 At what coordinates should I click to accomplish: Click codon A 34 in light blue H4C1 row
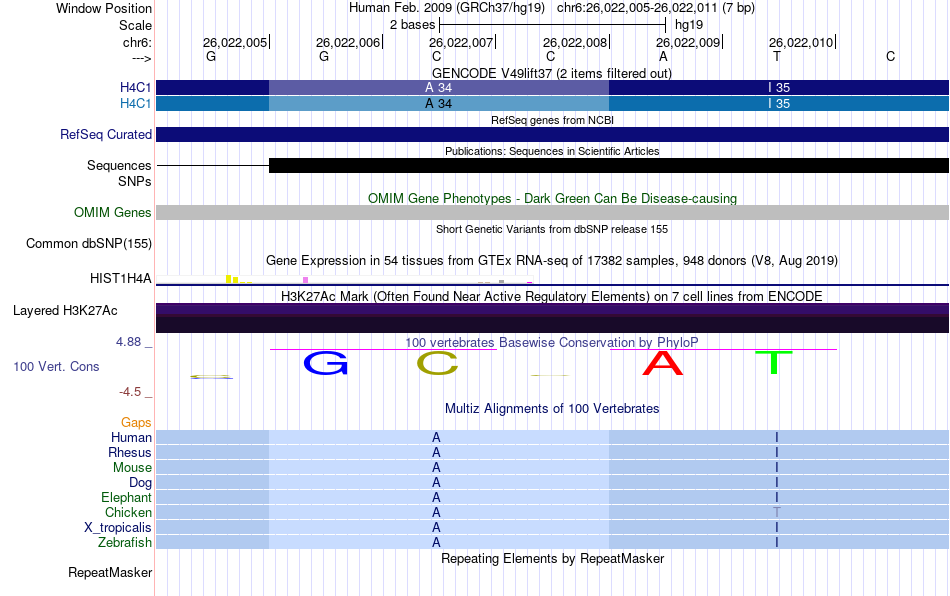[439, 104]
